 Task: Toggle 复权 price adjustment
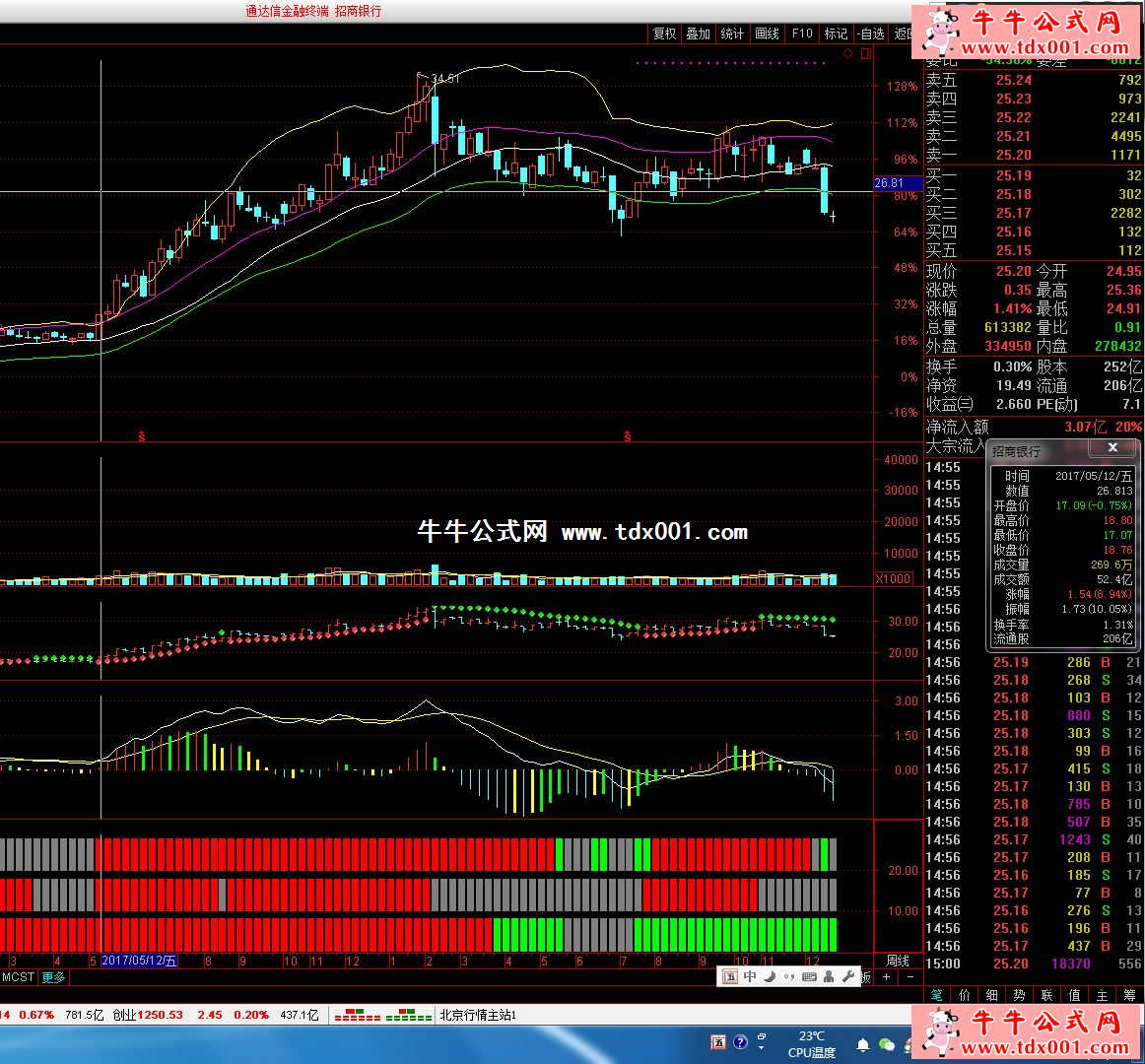[x=665, y=33]
